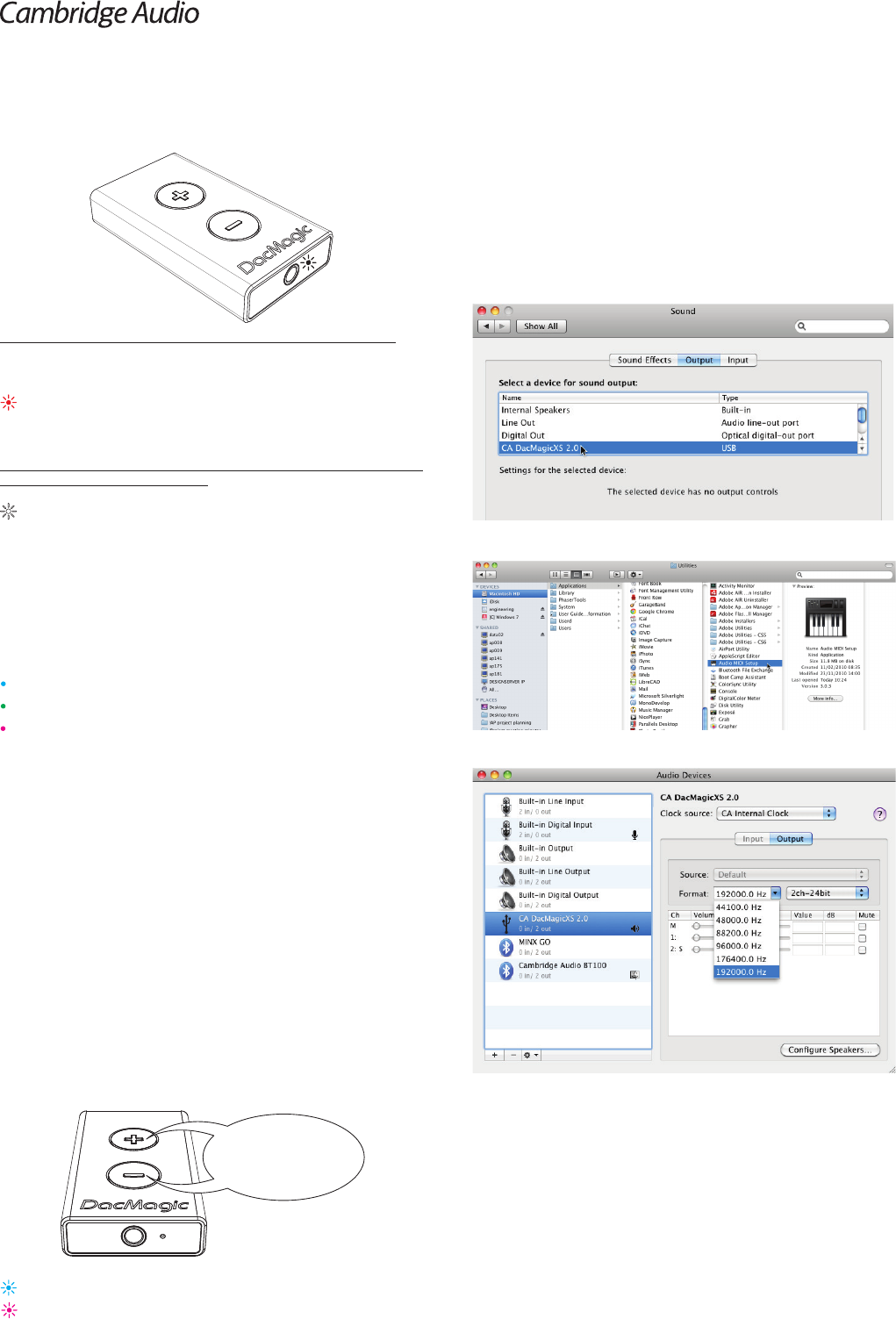Toggle Mute checkbox for channel M
896x1319 pixels.
pos(863,927)
